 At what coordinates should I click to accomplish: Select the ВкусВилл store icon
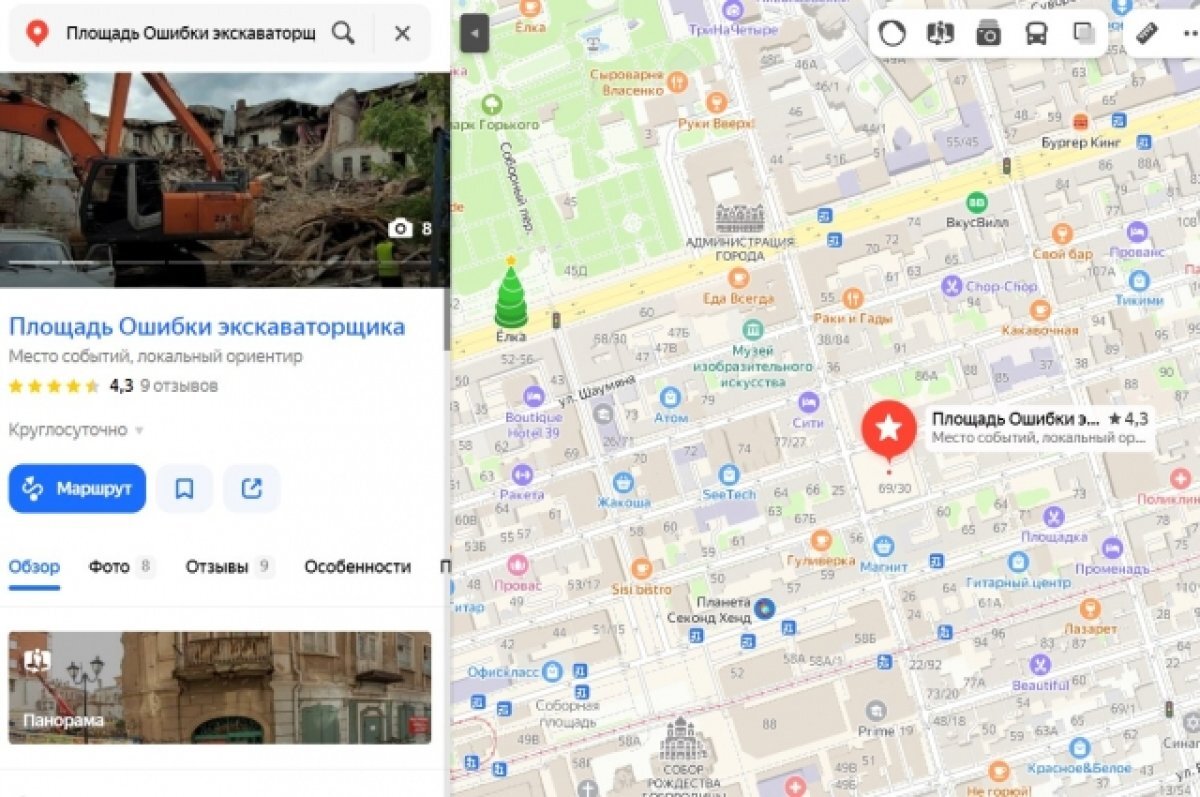pyautogui.click(x=977, y=201)
